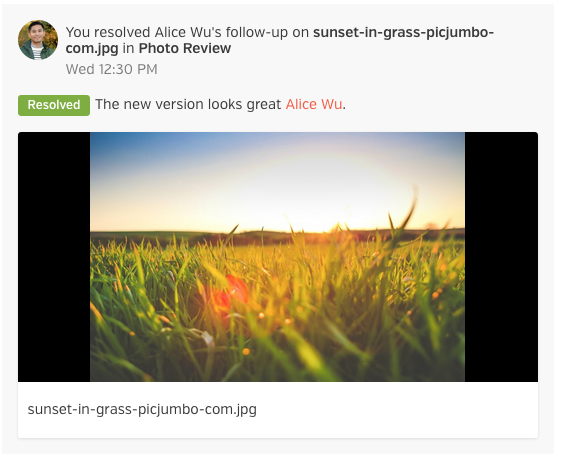Click the sunset-in-grass-picjumbo-com.jpg caption below the image
This screenshot has height=457, width=562.
tap(142, 409)
